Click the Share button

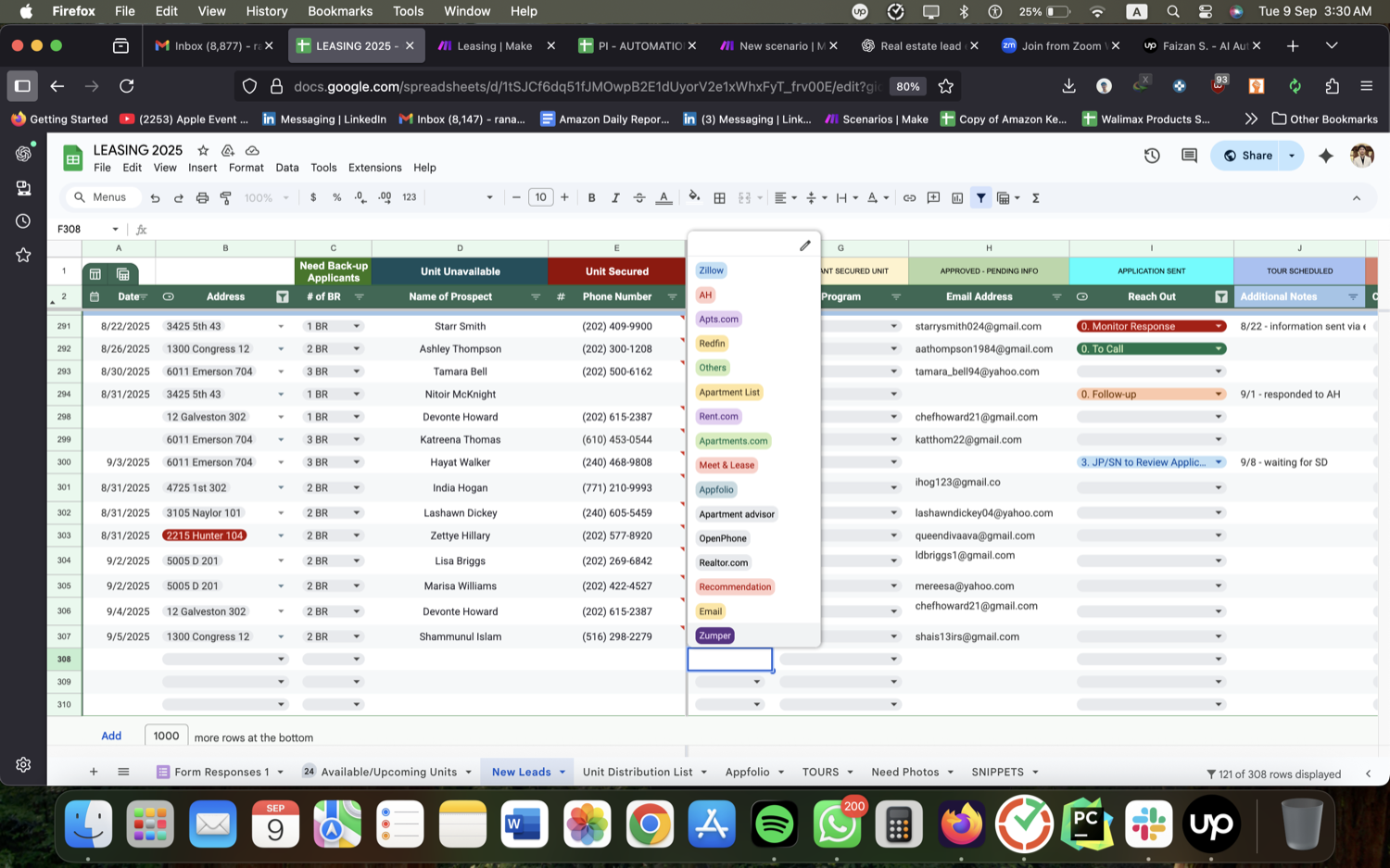[1246, 156]
